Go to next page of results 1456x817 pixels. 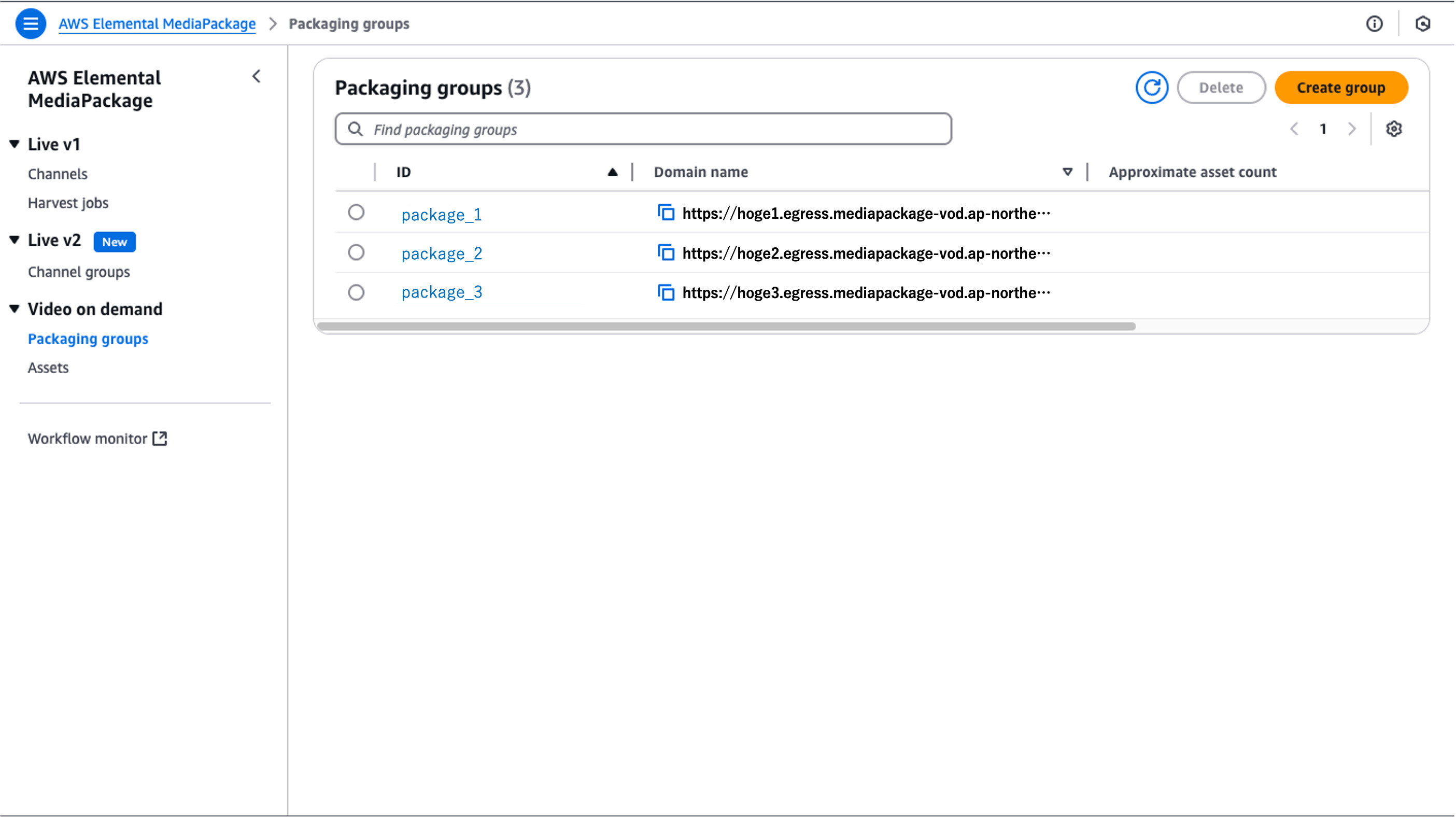point(1352,129)
